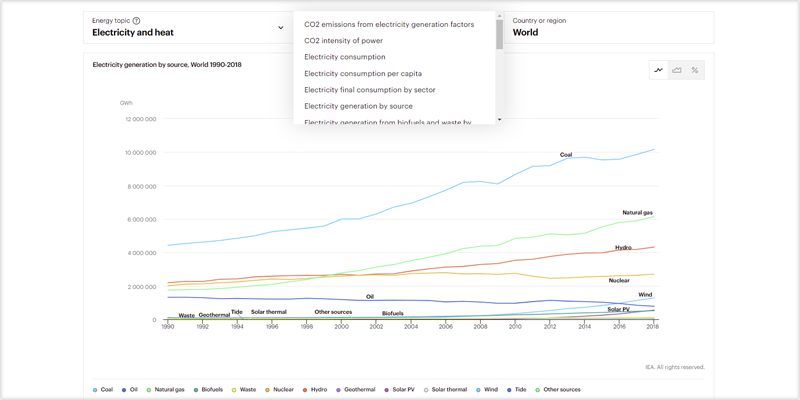Switch to stacked area chart icon
The height and width of the screenshot is (400, 800).
pyautogui.click(x=677, y=70)
